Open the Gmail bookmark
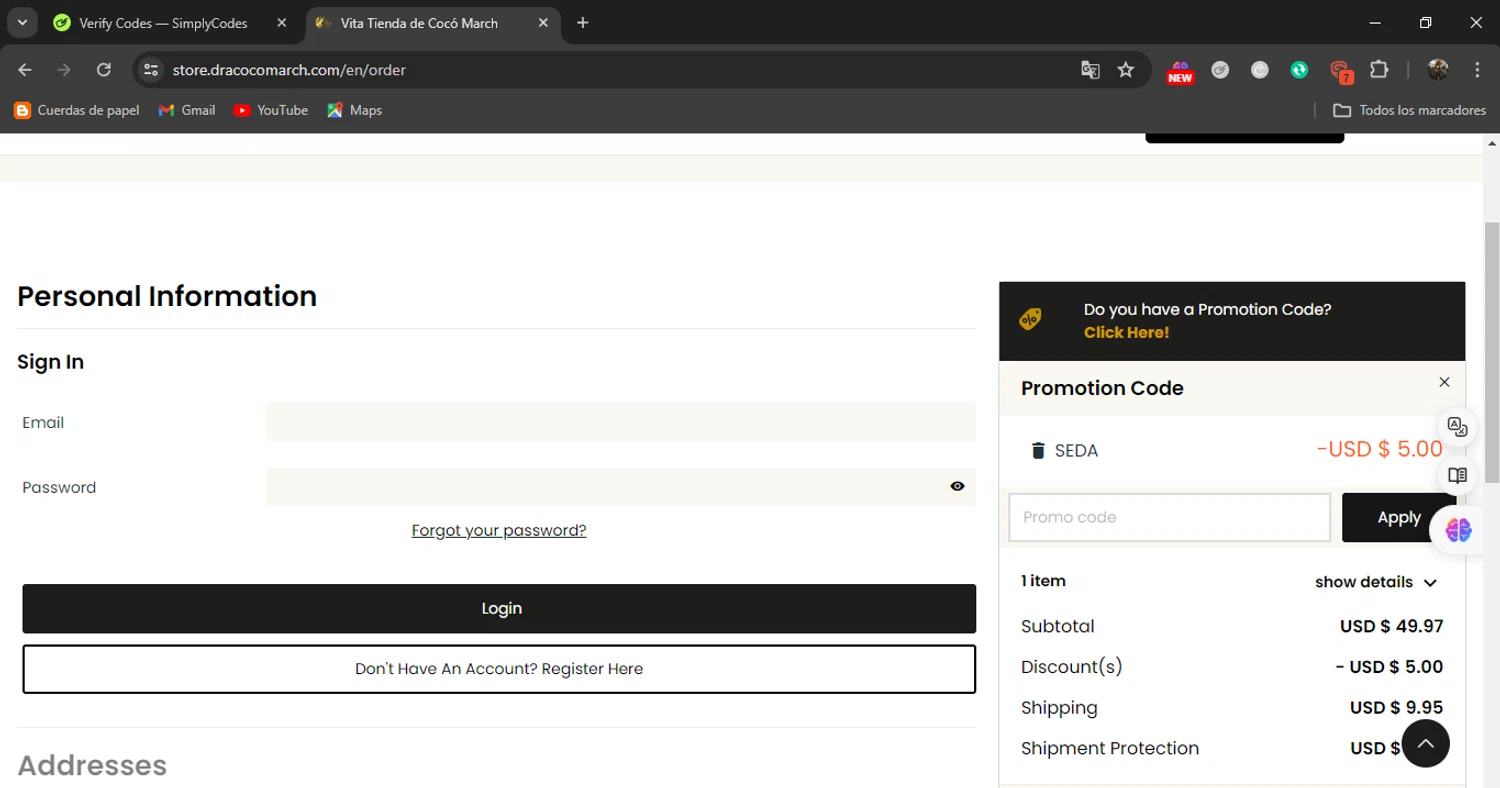Screen dimensions: 1500x788 click(187, 110)
